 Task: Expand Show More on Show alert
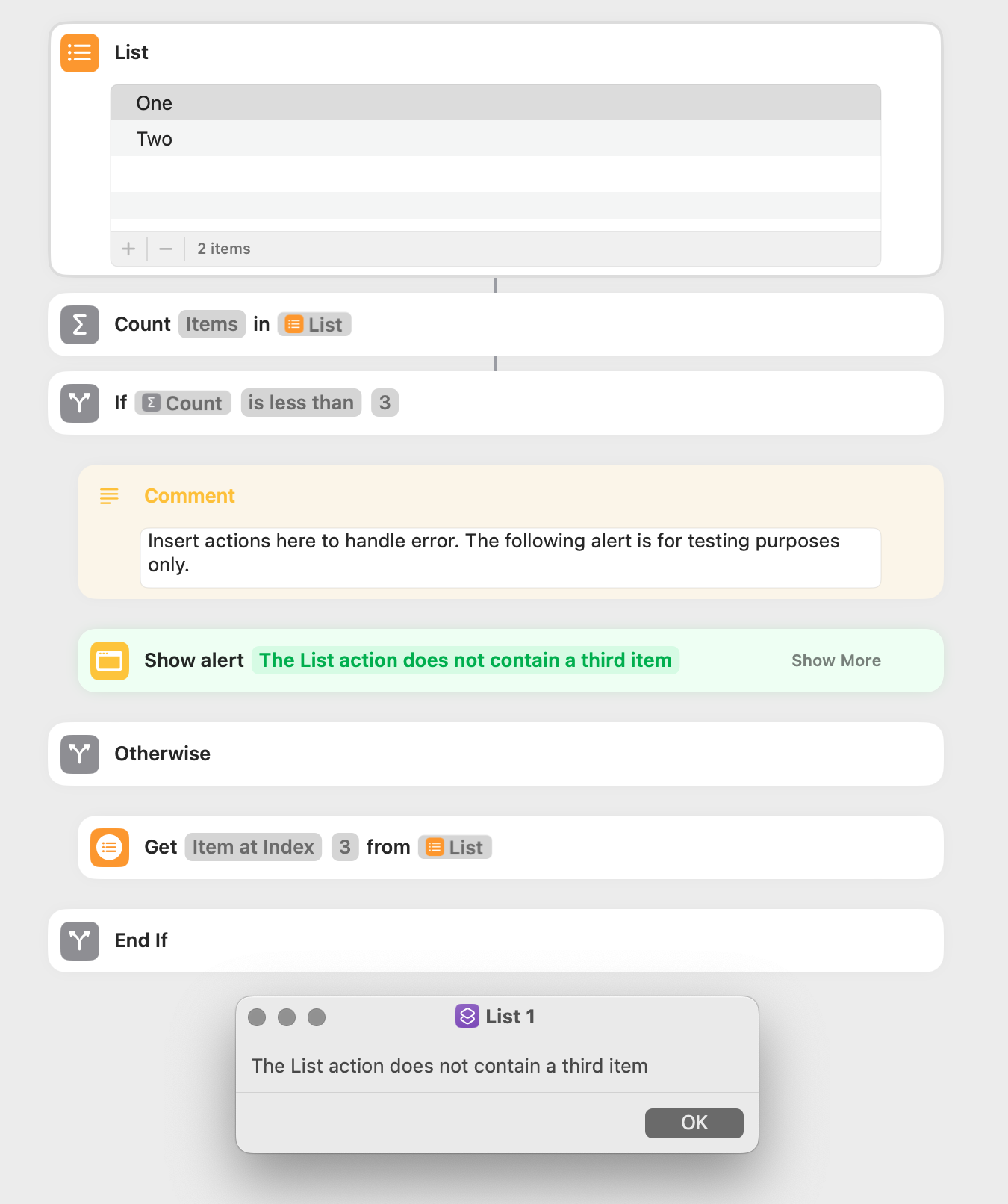(x=836, y=661)
